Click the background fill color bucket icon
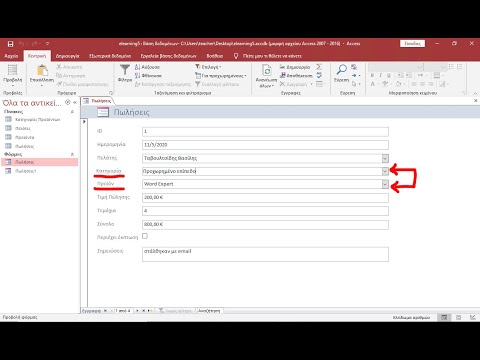This screenshot has height=360, width=480. coord(398,84)
